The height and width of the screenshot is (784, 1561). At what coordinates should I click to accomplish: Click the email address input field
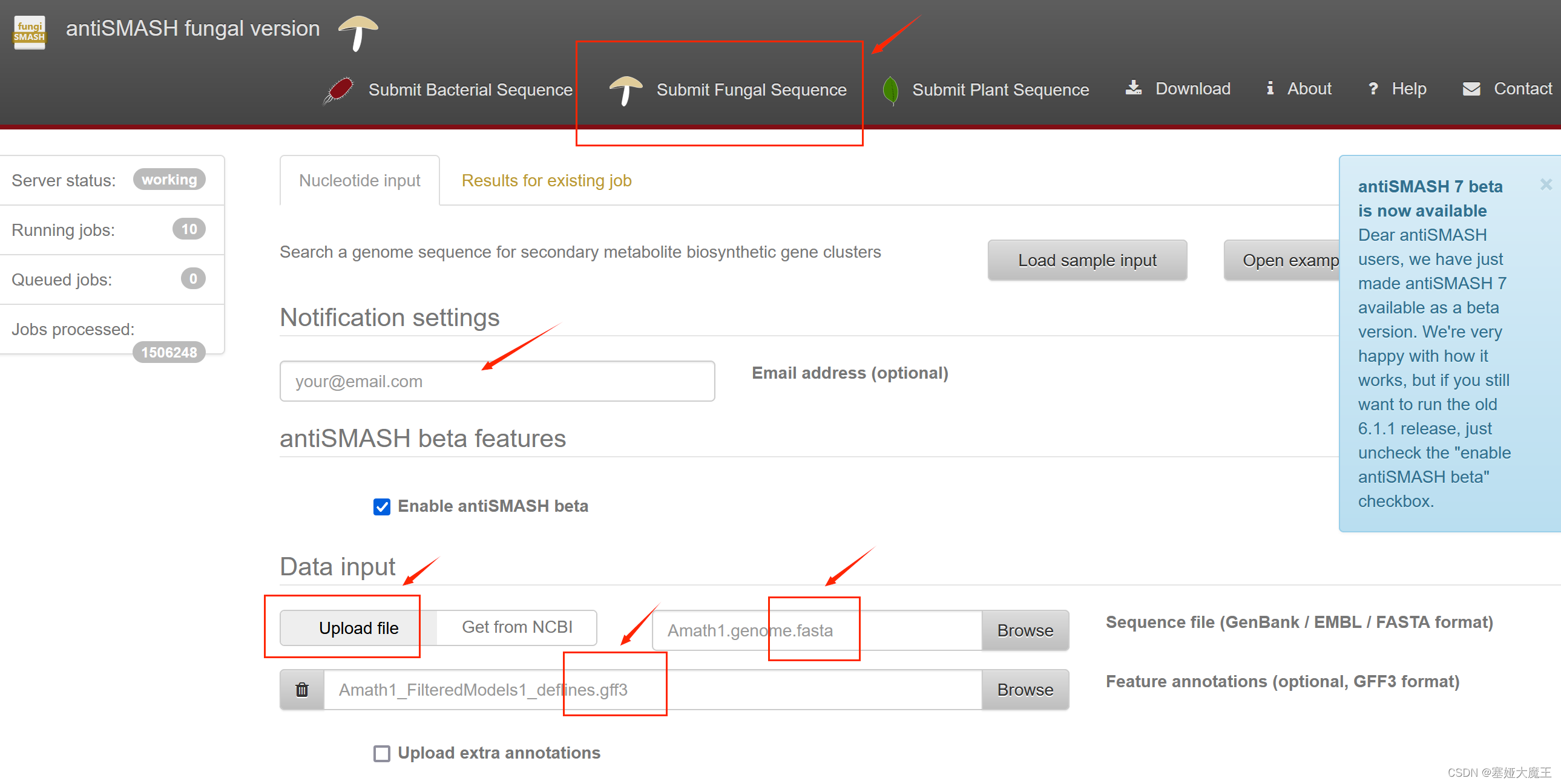(497, 381)
